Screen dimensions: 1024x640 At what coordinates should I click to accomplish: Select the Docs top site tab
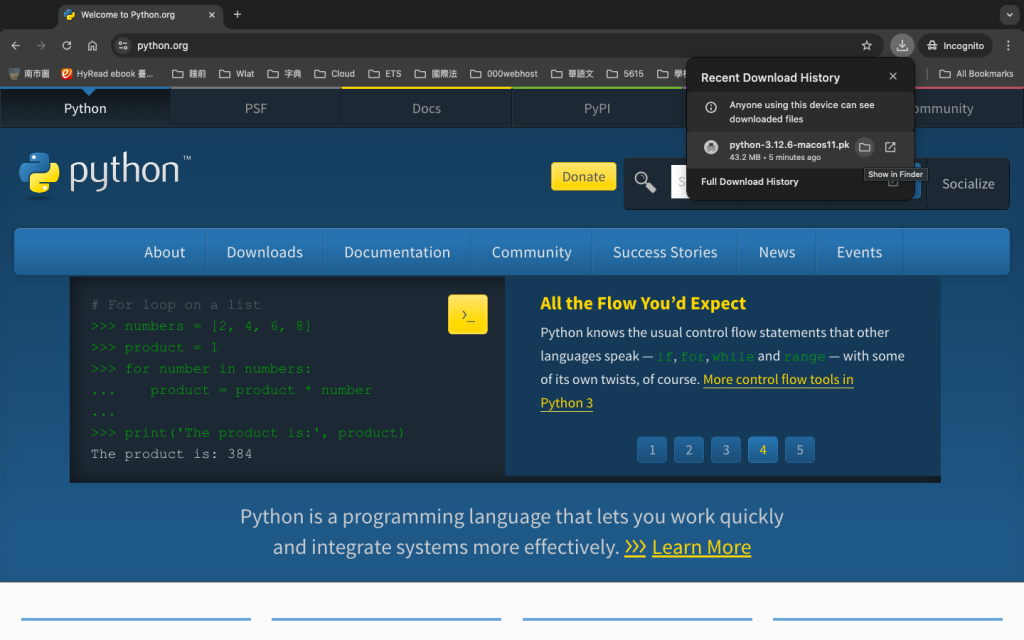tap(426, 108)
